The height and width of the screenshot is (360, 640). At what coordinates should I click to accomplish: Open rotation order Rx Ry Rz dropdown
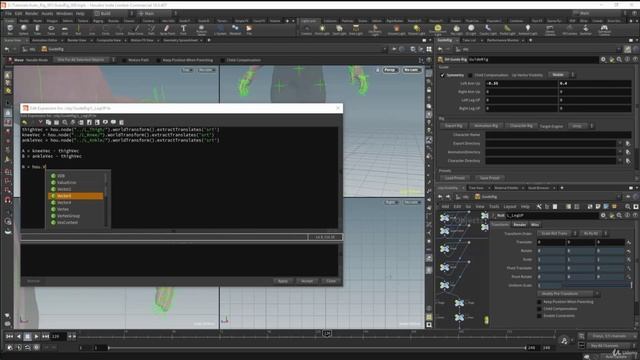[593, 233]
